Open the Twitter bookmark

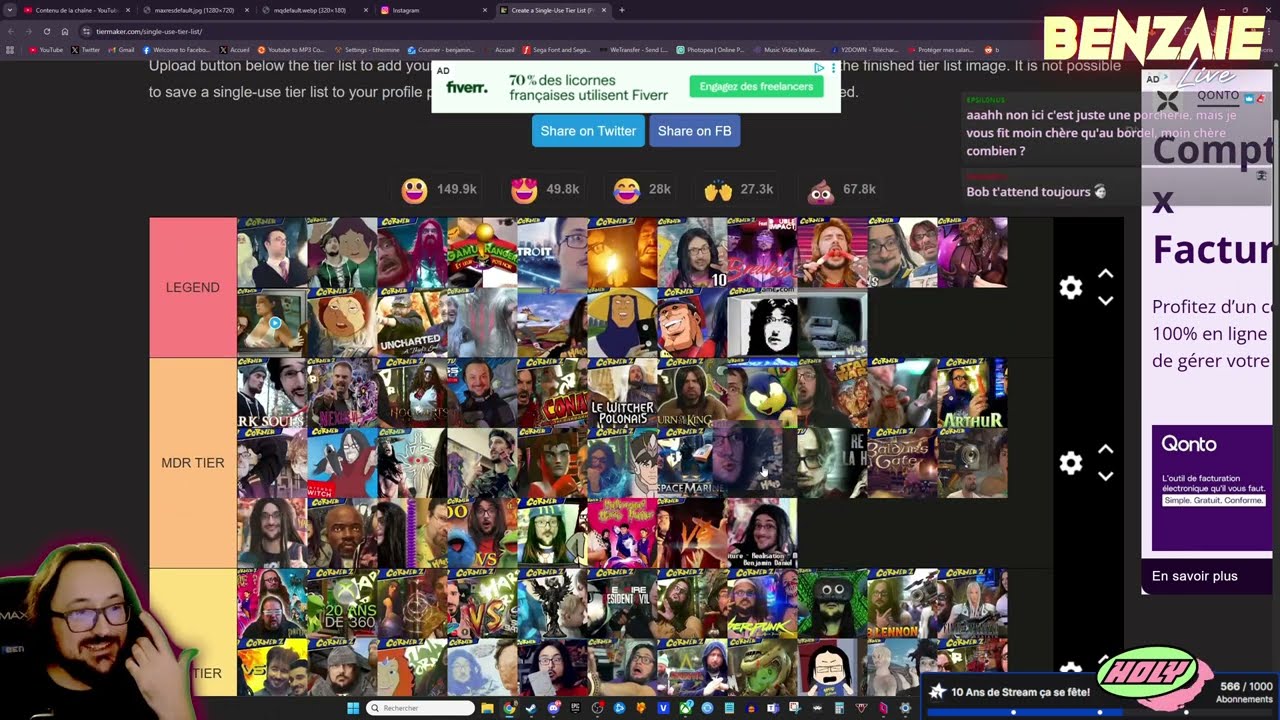coord(86,50)
